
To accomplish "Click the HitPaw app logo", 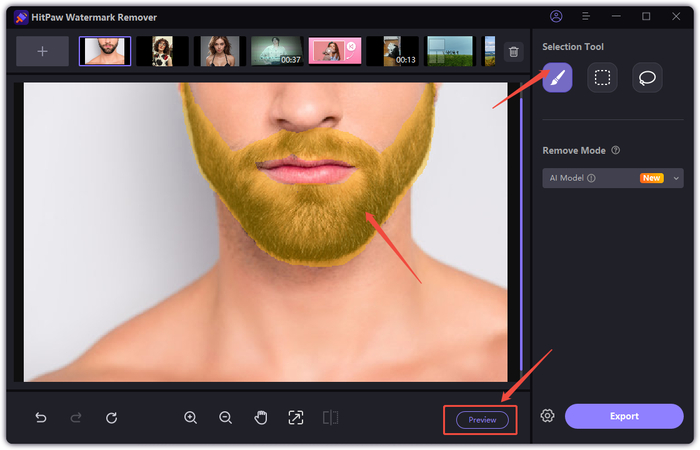I will [21, 17].
